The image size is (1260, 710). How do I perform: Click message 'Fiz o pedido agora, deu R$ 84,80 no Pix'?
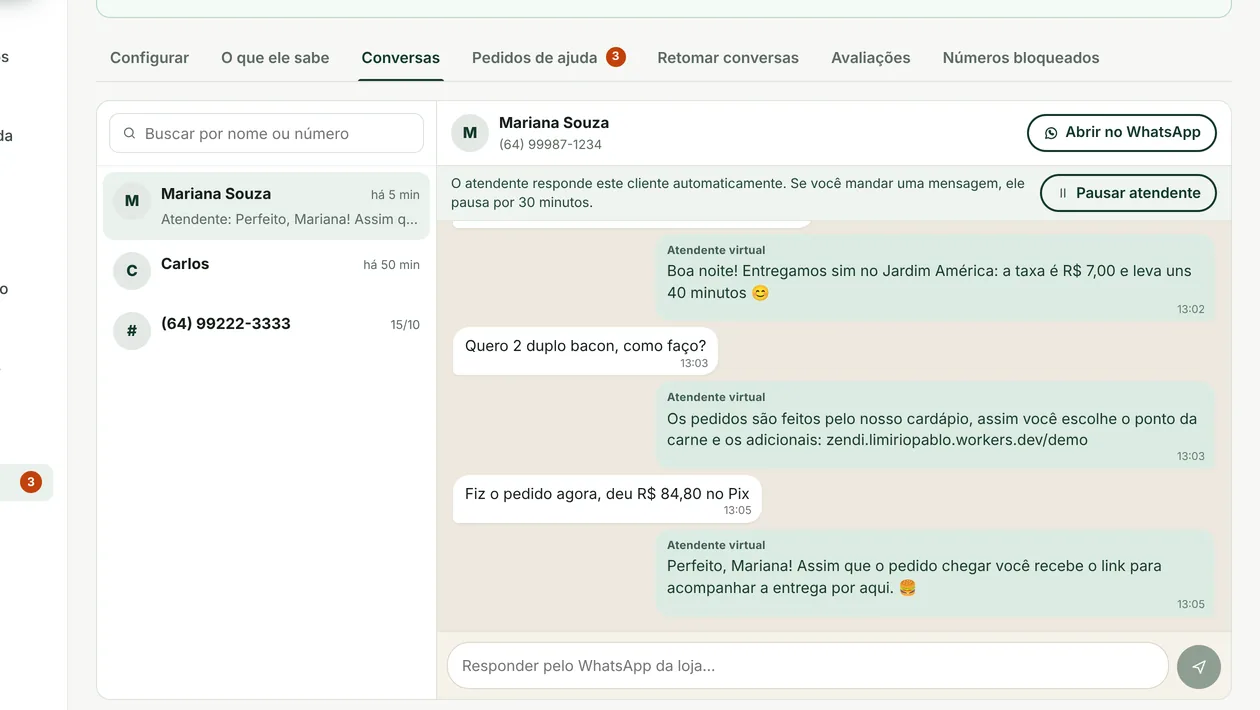(x=607, y=498)
